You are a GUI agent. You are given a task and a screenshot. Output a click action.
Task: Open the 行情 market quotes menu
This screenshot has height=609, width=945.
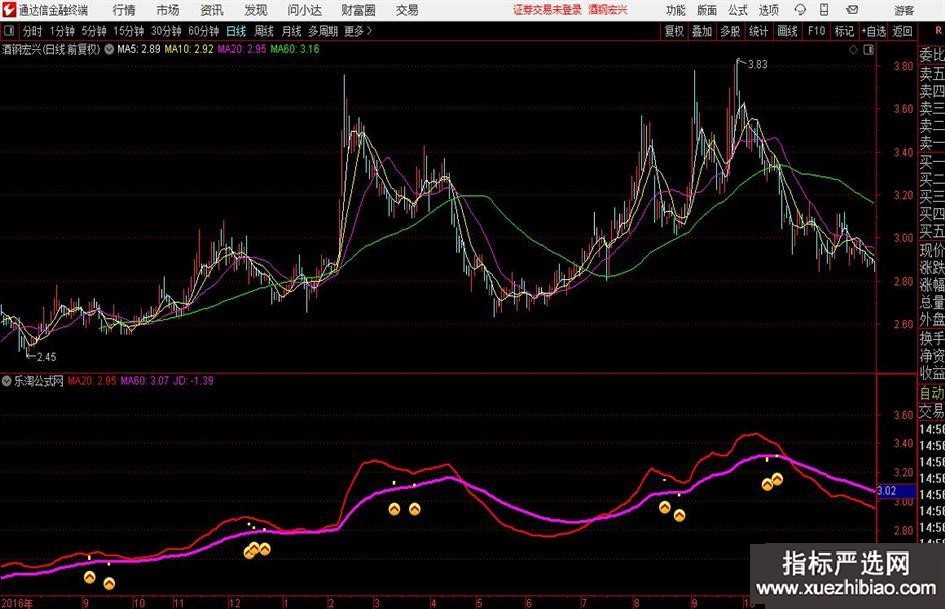click(125, 10)
